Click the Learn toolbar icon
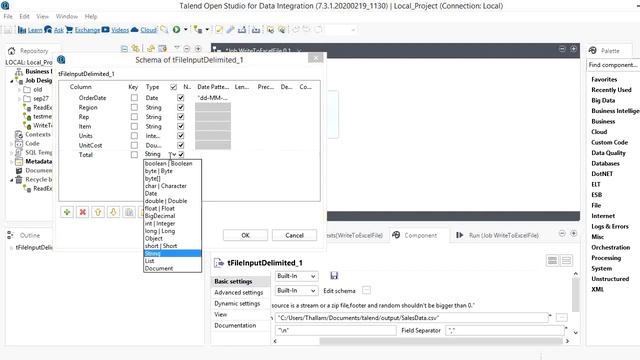This screenshot has height=360, width=640. tap(22, 30)
